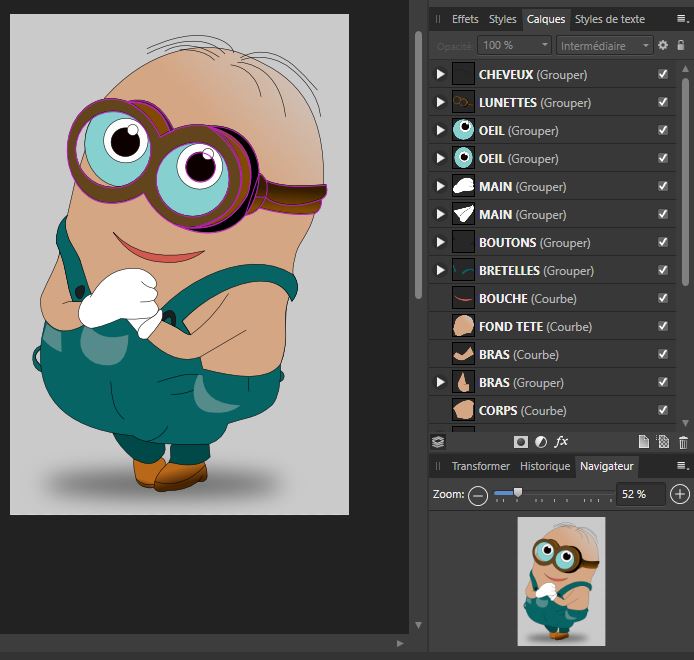This screenshot has height=660, width=694.
Task: Expand the first OEIL group
Action: click(440, 130)
